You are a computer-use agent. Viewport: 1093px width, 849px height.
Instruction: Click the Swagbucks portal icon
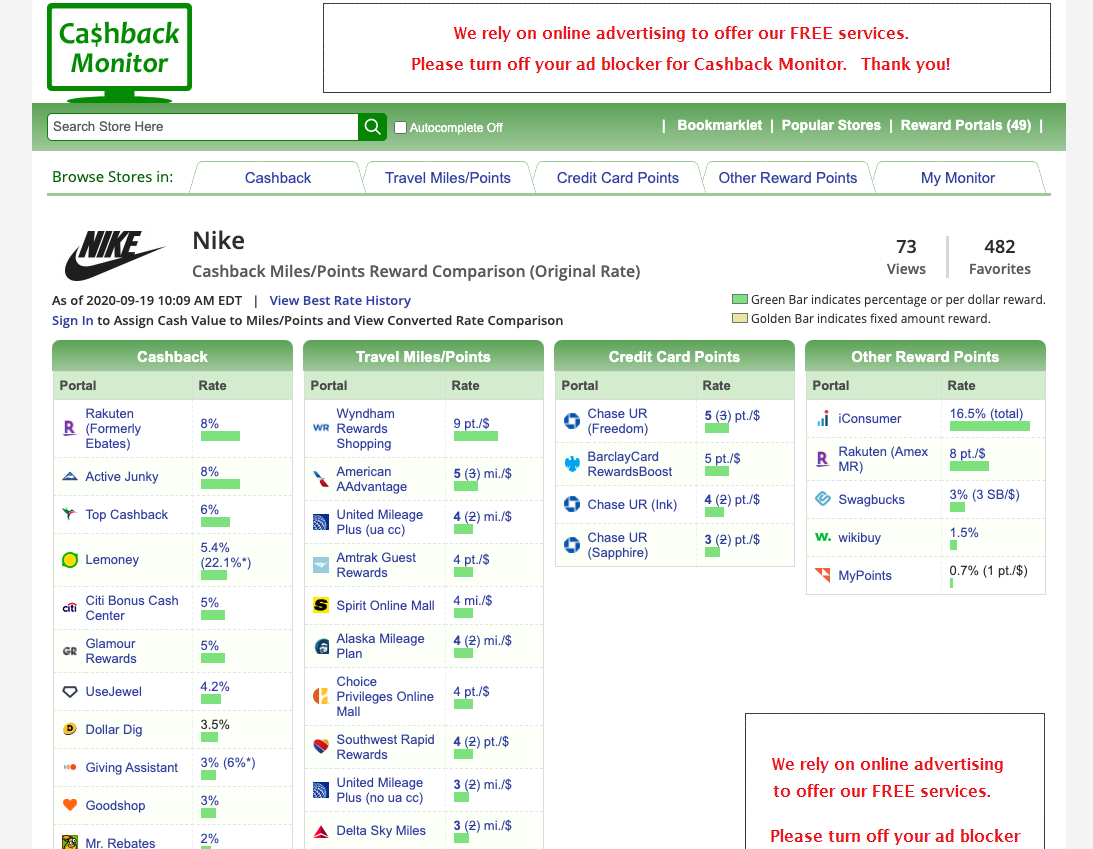click(823, 499)
